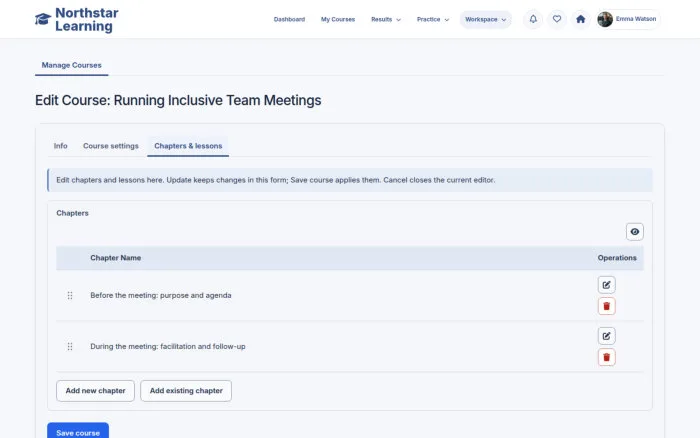Click the Add existing chapter button
Image resolution: width=700 pixels, height=438 pixels.
pos(186,391)
